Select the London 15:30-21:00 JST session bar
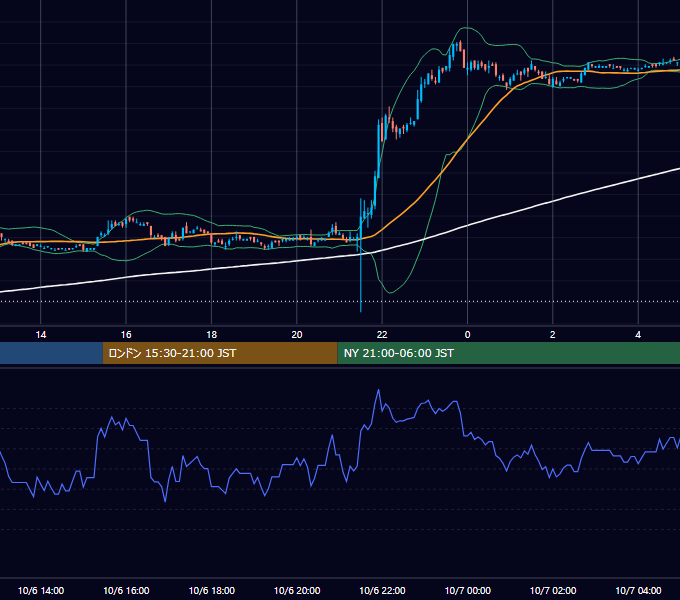 coord(220,353)
